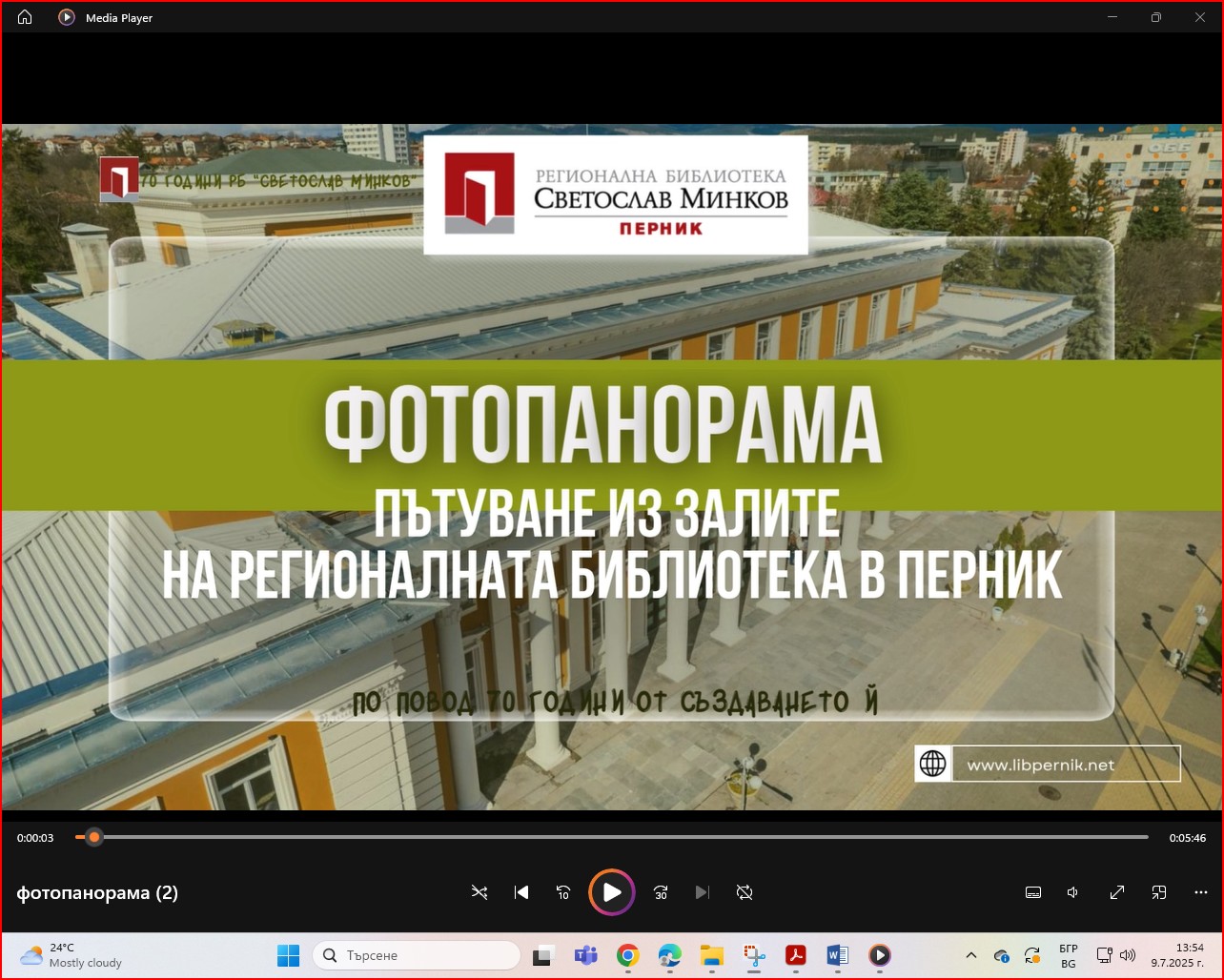Open network quick settings

click(1105, 955)
